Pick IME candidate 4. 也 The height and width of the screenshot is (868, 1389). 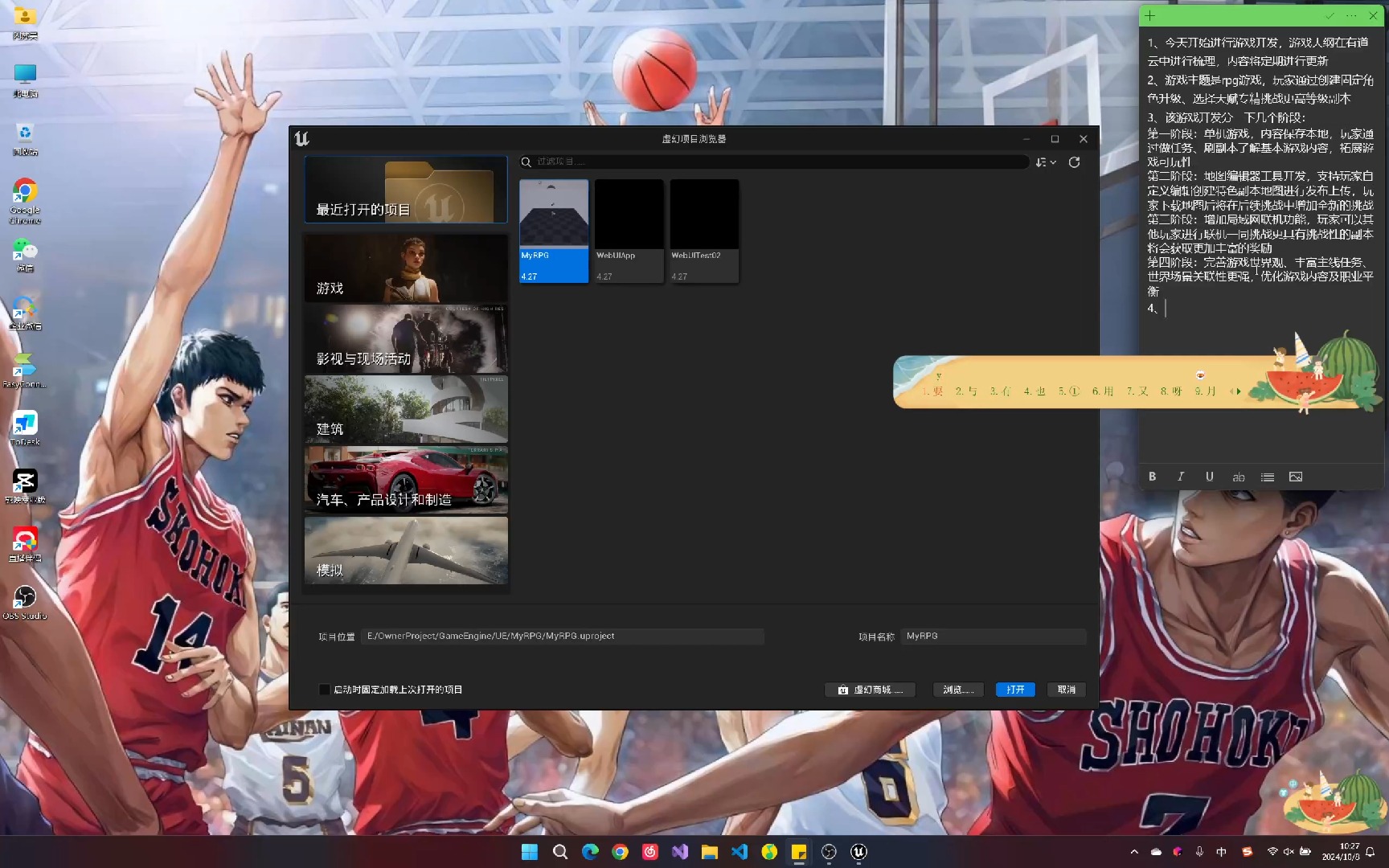pos(1035,391)
